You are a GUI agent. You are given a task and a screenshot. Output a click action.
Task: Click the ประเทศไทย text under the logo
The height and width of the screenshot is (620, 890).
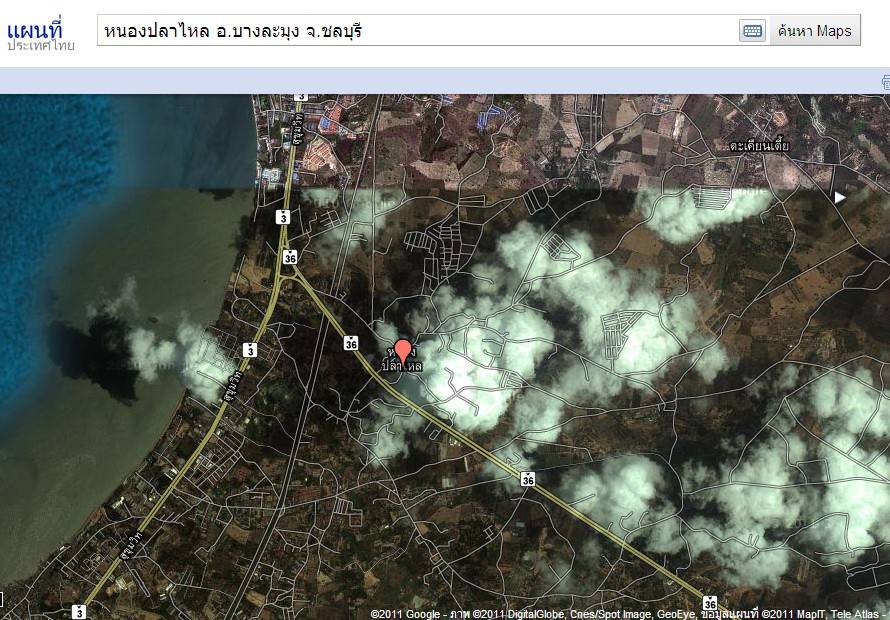click(41, 46)
